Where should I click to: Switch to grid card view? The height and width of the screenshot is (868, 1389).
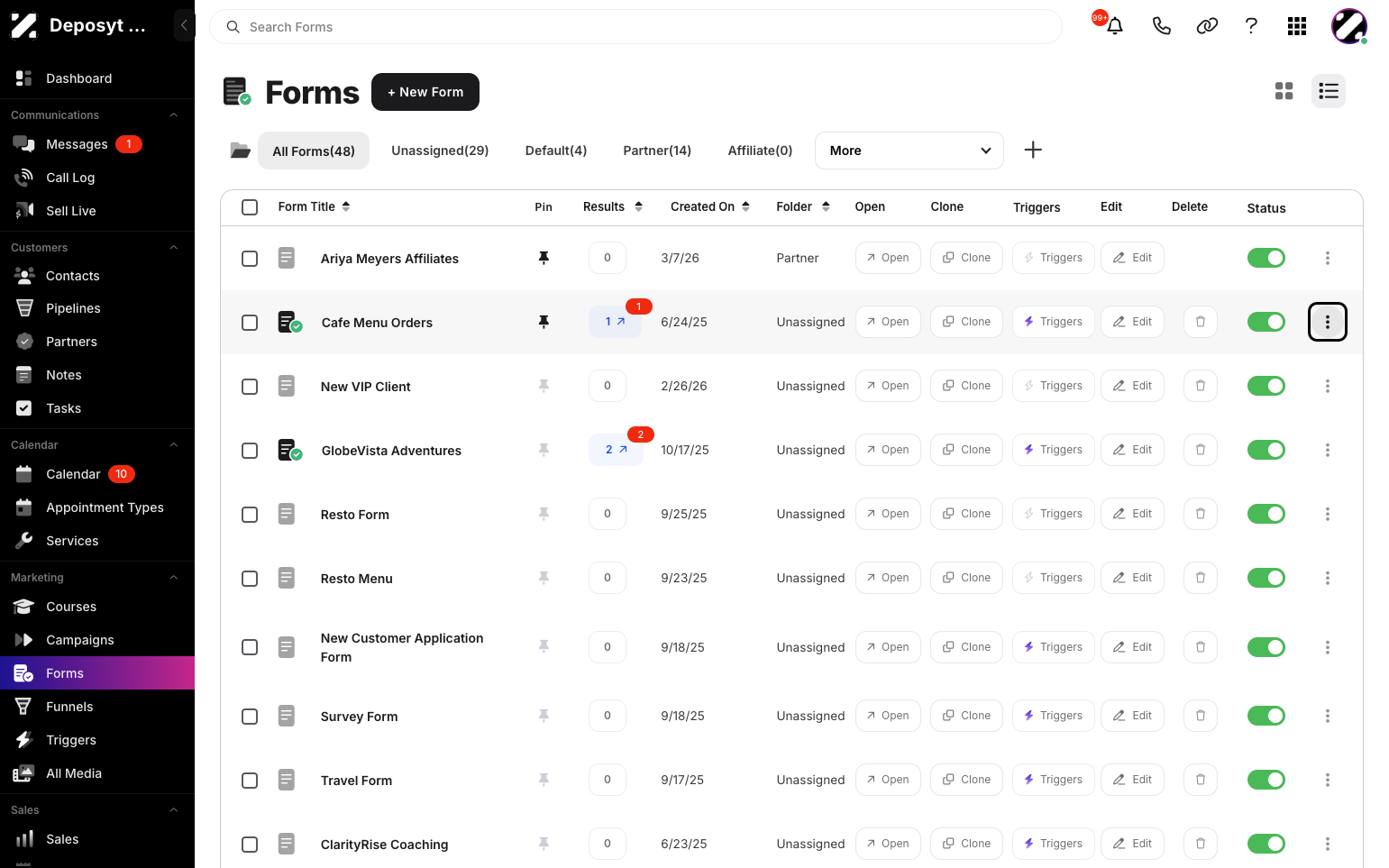[1284, 91]
